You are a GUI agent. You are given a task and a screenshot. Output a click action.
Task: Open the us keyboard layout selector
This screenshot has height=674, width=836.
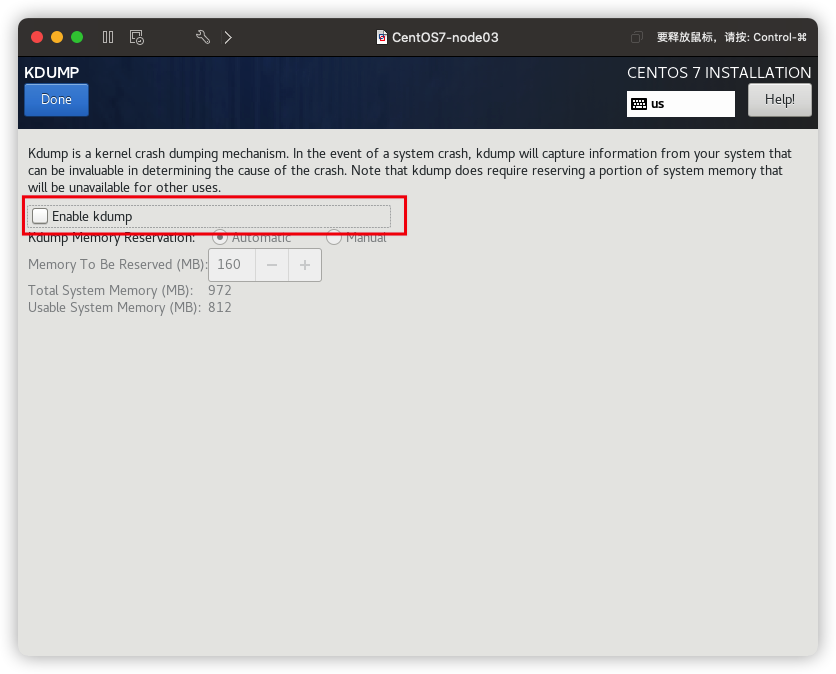coord(681,104)
